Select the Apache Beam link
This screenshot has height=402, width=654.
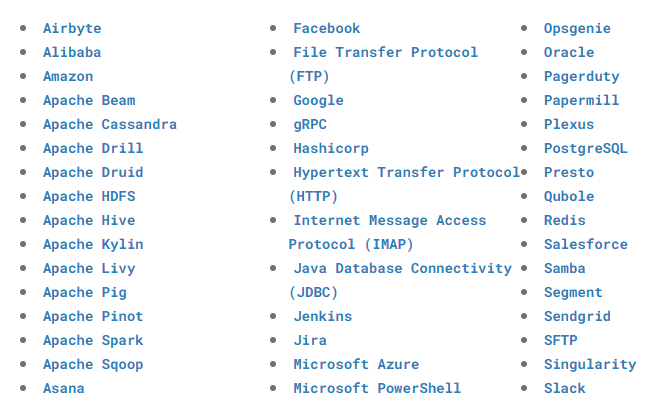click(89, 100)
